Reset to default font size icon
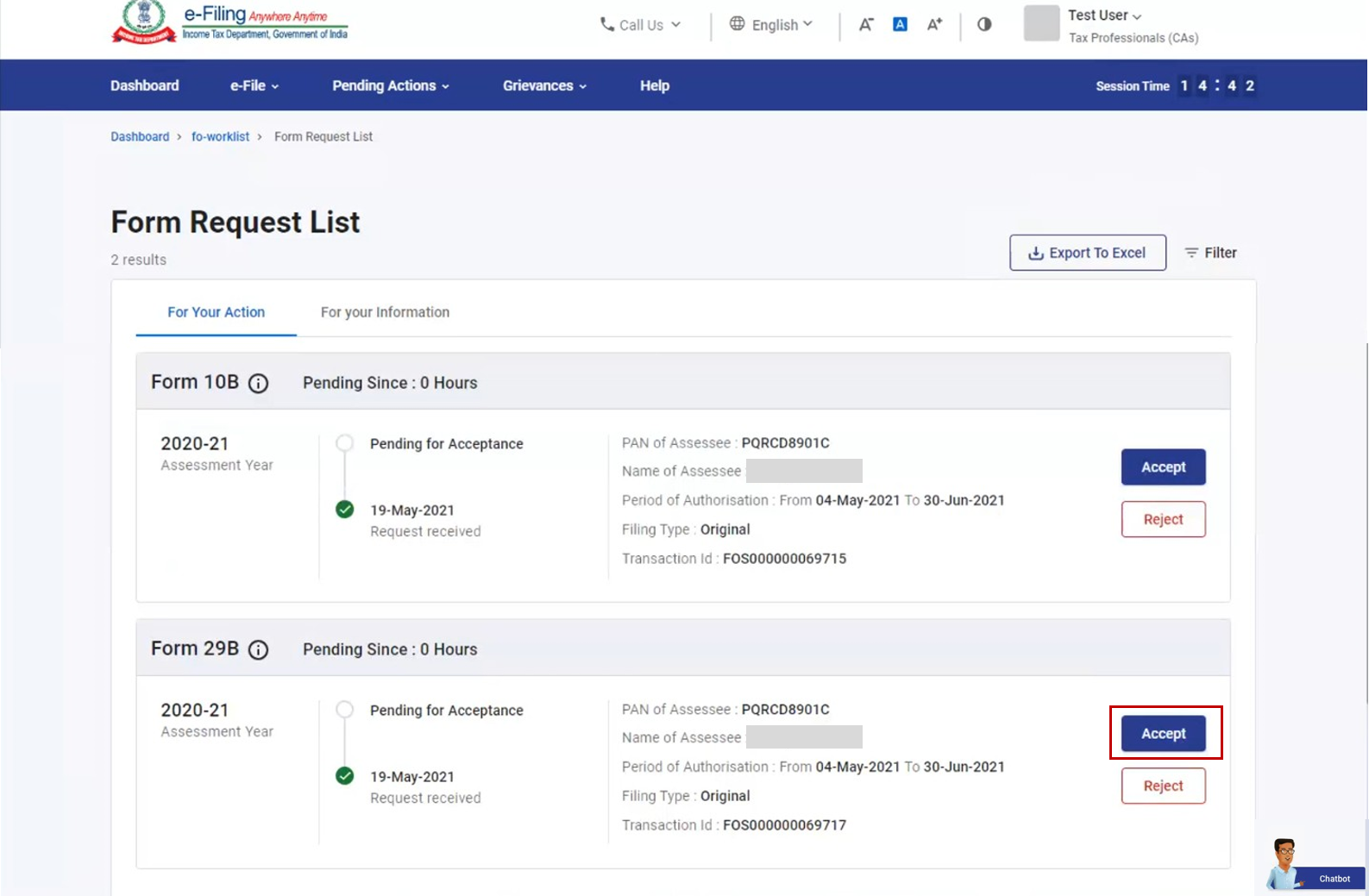This screenshot has height=896, width=1369. pos(900,25)
